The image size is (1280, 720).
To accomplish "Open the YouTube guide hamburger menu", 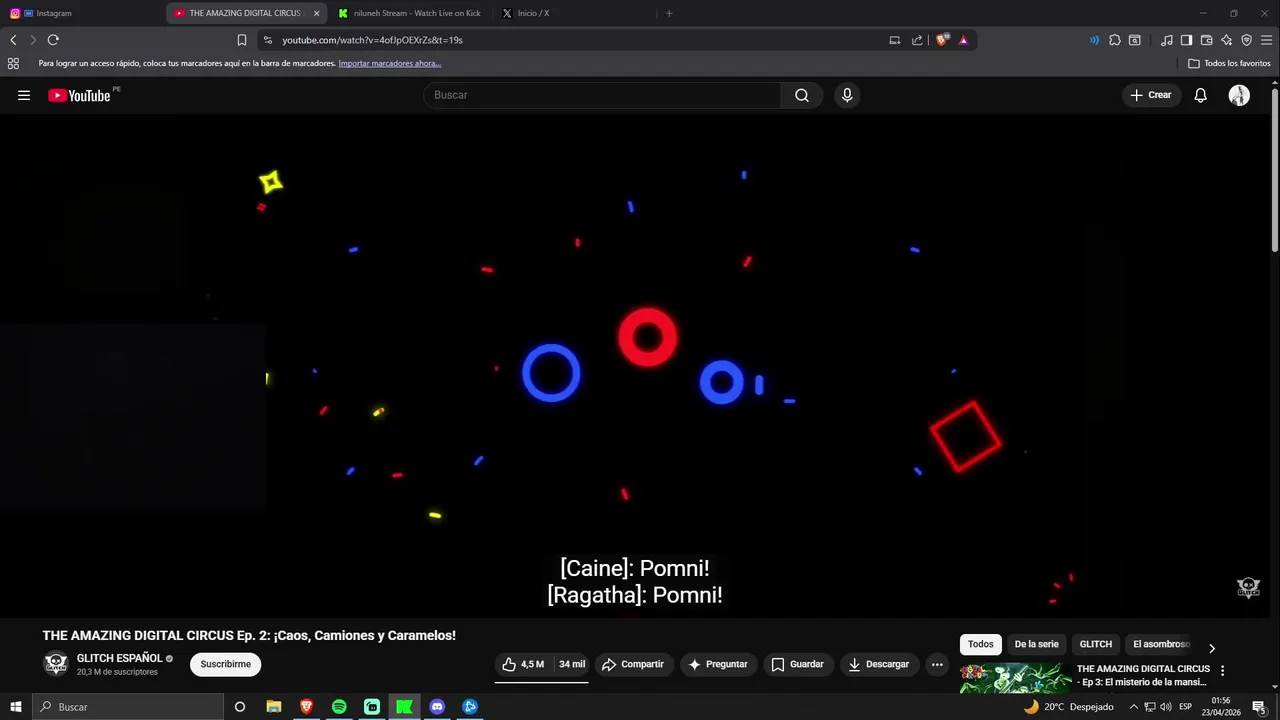I will tap(24, 95).
